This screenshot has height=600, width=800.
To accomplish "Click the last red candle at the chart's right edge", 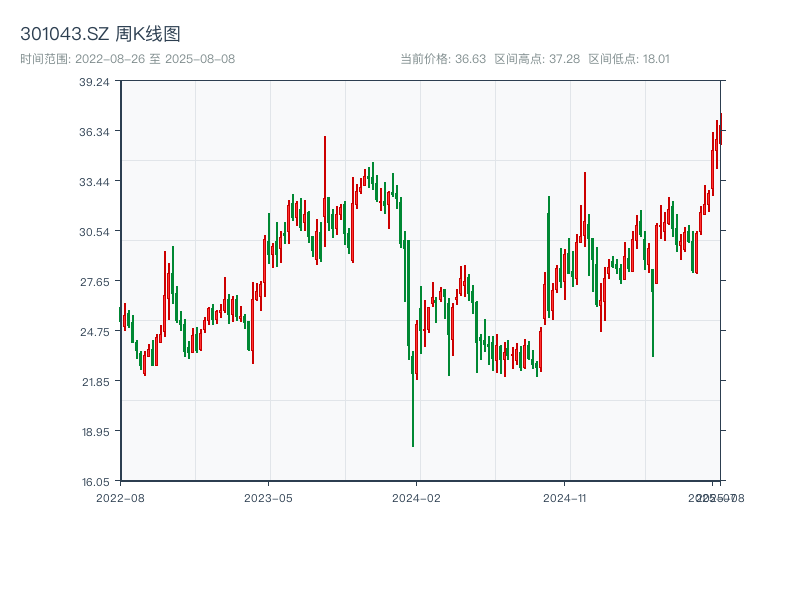I will [721, 129].
